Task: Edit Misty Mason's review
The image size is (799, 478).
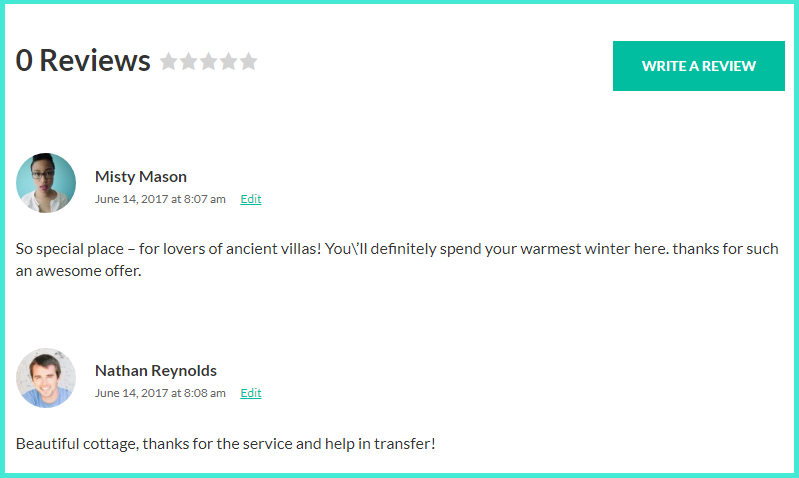Action: 251,199
